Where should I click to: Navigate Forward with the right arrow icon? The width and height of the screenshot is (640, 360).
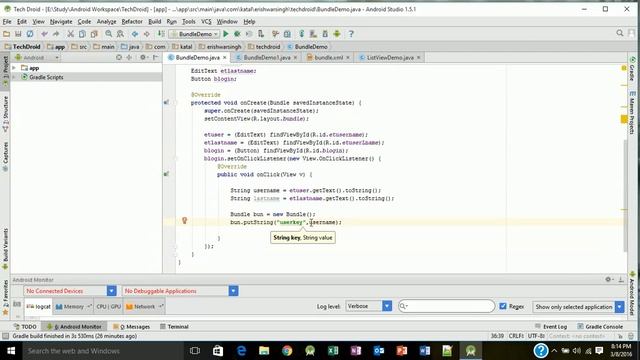[147, 34]
